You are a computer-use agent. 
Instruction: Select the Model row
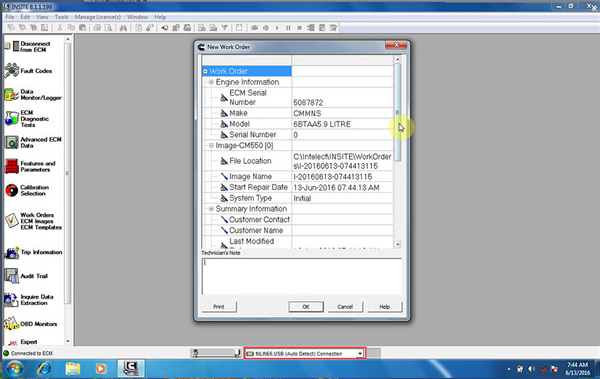(298, 124)
